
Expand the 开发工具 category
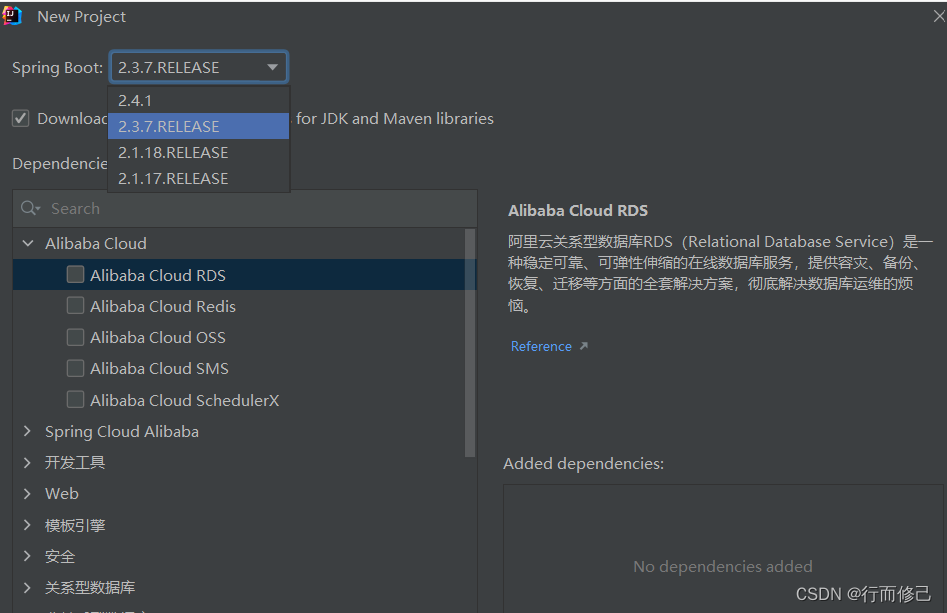point(27,462)
